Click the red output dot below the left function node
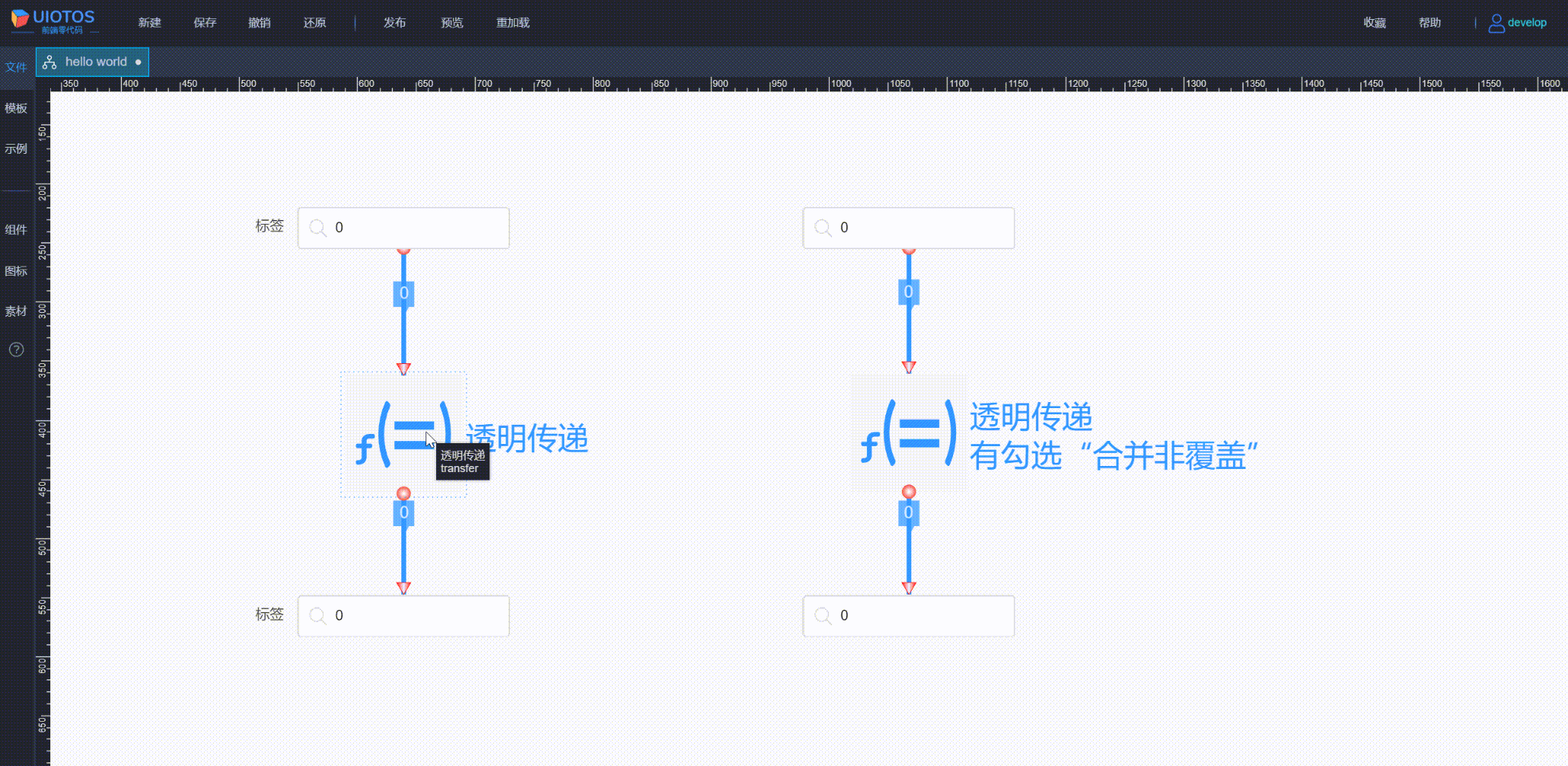1568x766 pixels. point(403,493)
